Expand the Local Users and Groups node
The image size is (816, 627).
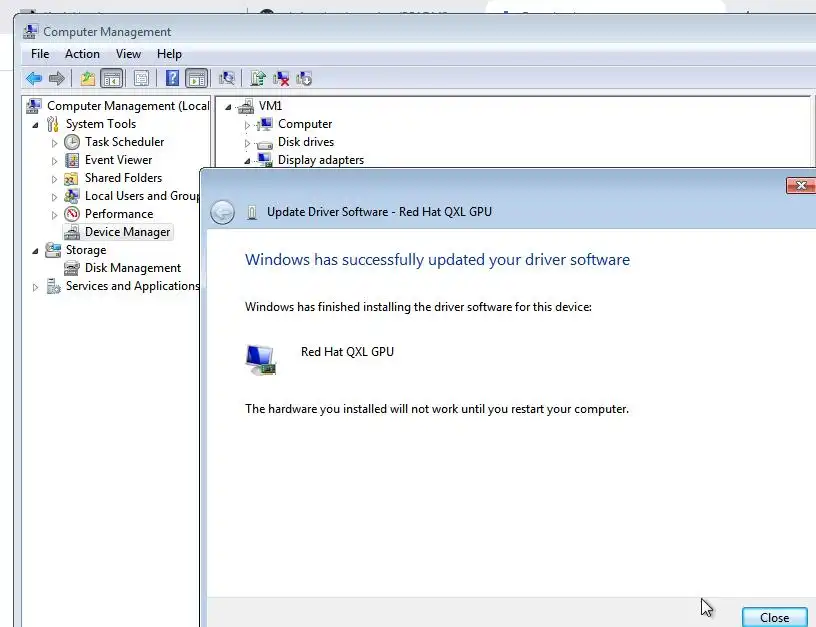coord(54,197)
